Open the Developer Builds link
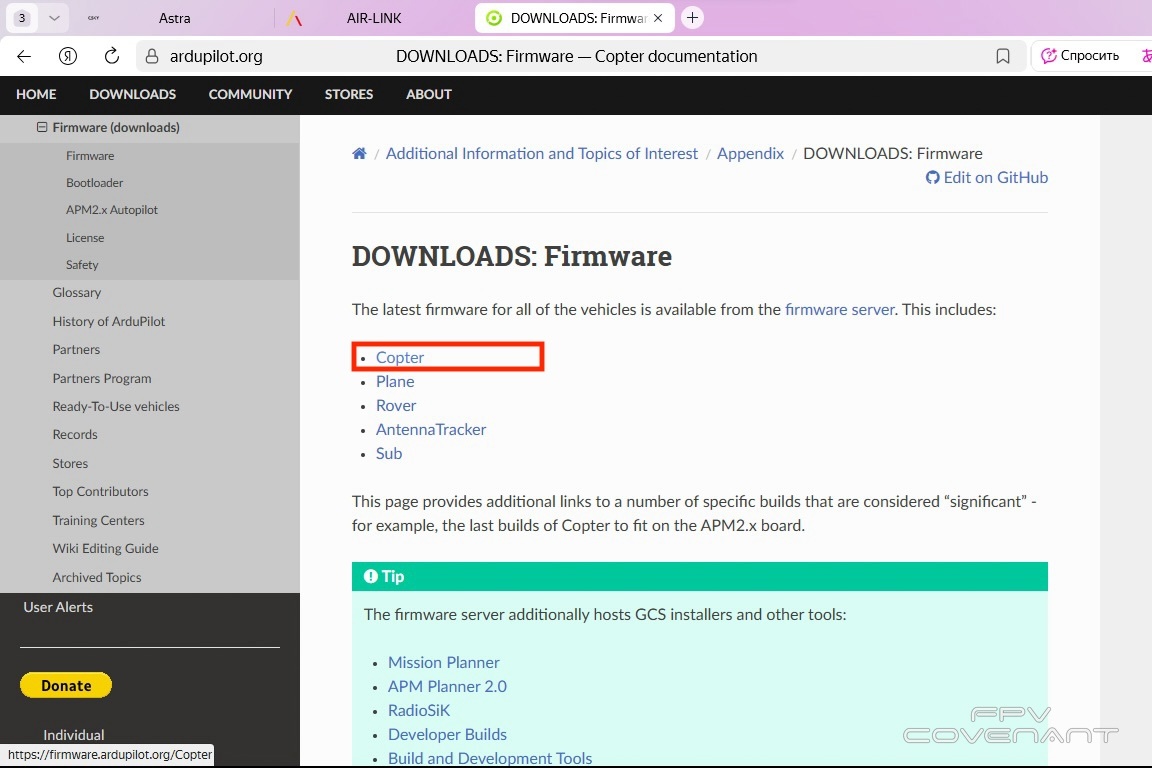The image size is (1152, 768). click(x=447, y=734)
